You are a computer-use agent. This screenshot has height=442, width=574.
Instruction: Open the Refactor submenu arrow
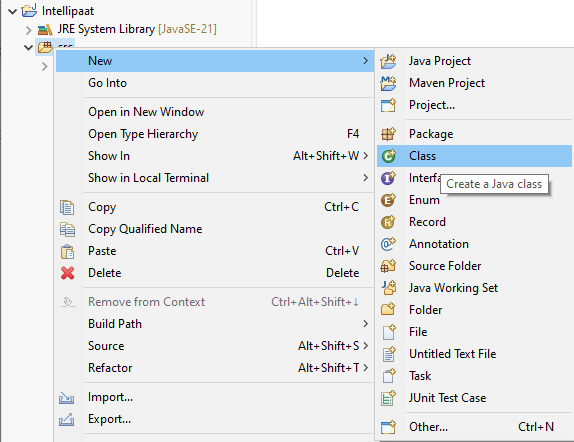(365, 368)
